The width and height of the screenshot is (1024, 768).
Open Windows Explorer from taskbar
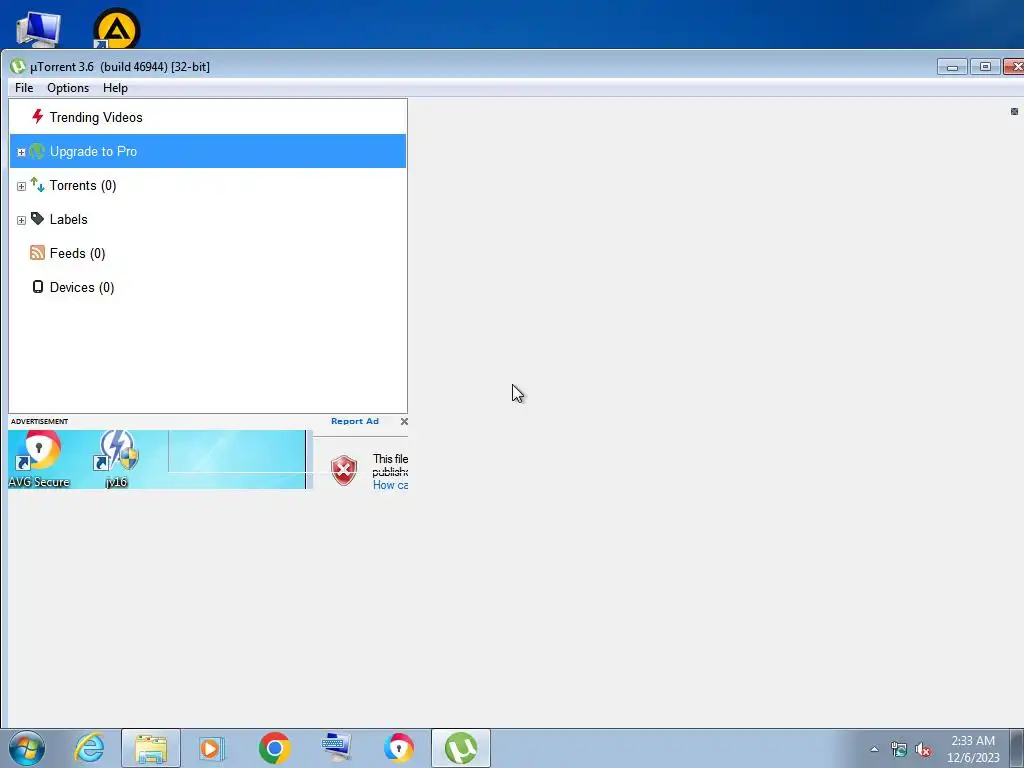click(x=151, y=748)
